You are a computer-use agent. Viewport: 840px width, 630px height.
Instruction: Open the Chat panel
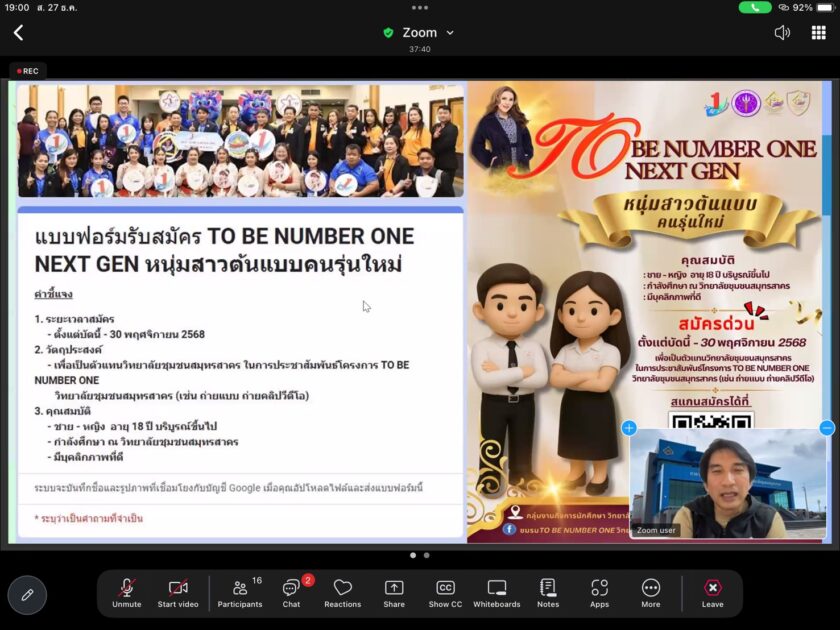pos(291,592)
